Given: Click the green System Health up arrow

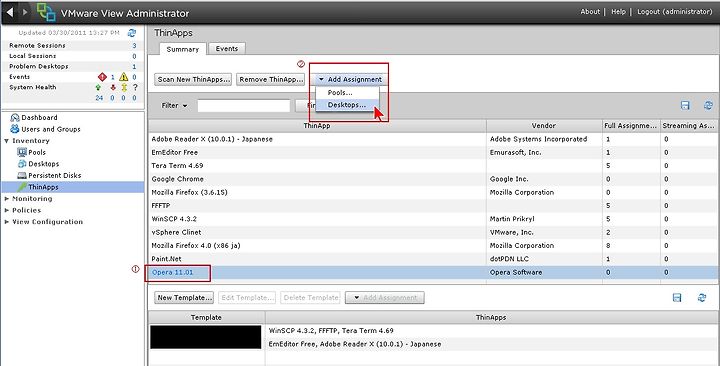Looking at the screenshot, I should pyautogui.click(x=98, y=87).
